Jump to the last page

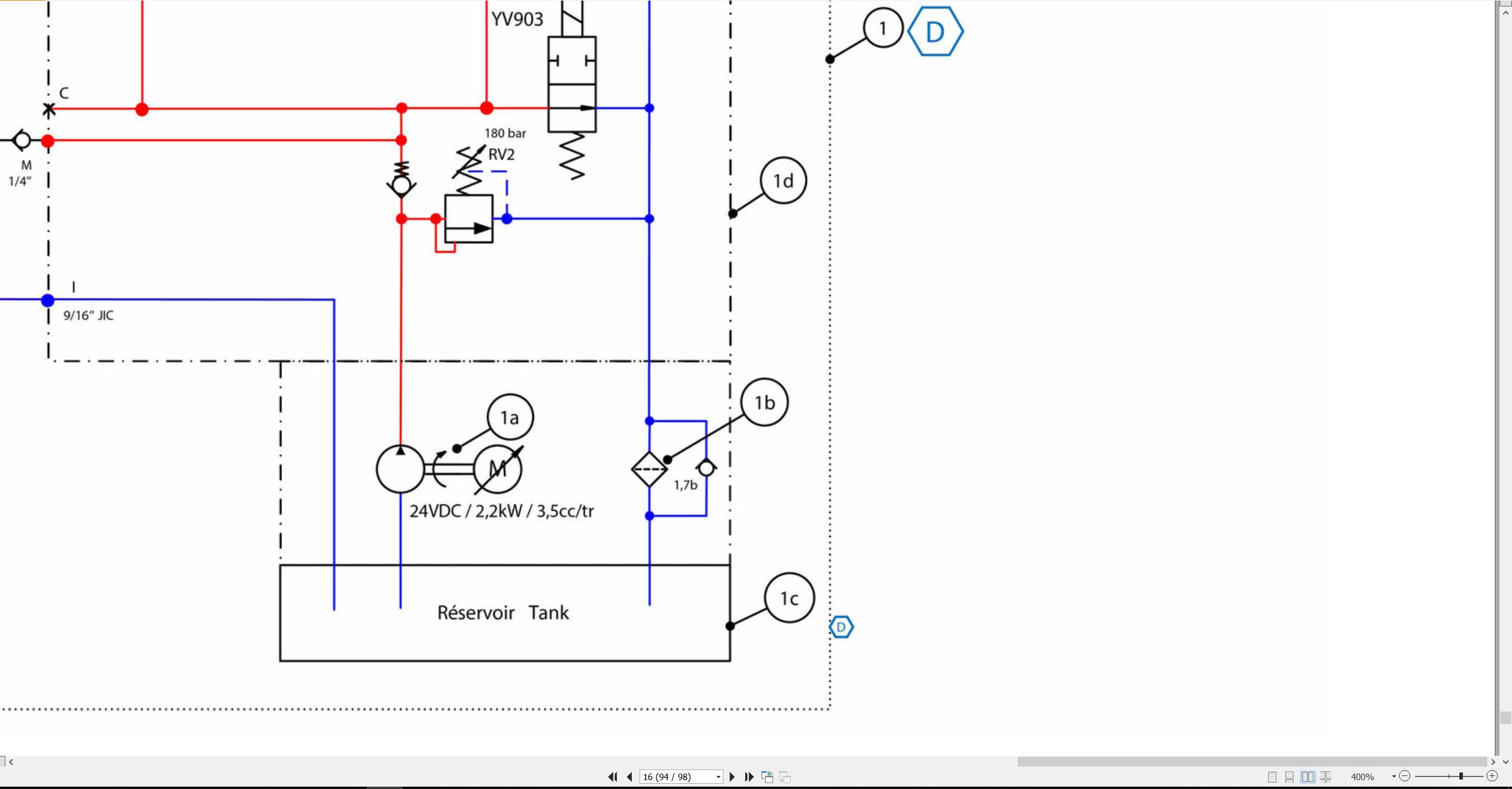coord(749,777)
